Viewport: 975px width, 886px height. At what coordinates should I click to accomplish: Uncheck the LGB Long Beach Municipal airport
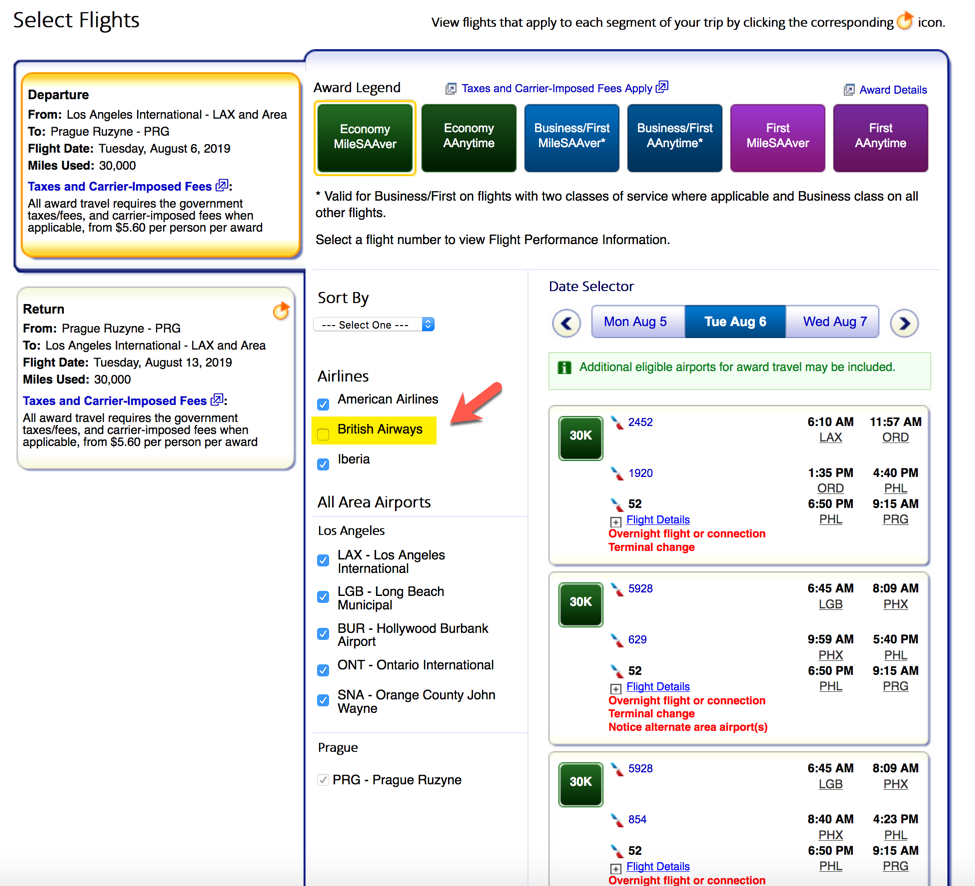point(323,597)
